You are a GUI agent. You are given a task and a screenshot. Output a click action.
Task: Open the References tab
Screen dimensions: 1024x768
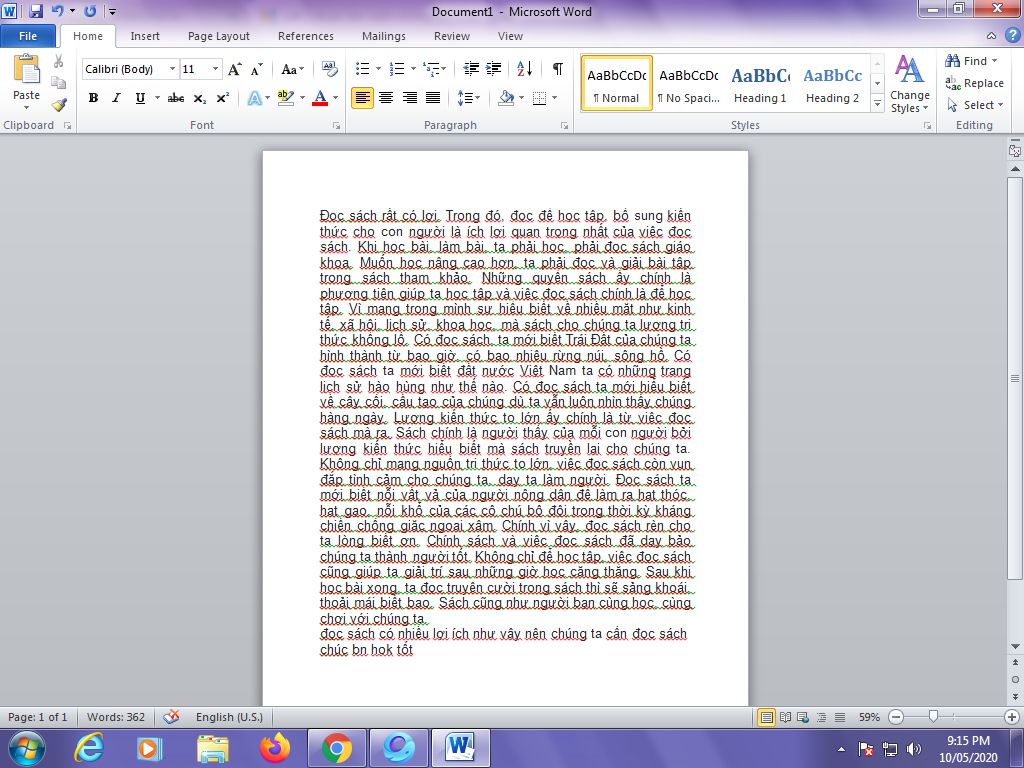coord(306,36)
